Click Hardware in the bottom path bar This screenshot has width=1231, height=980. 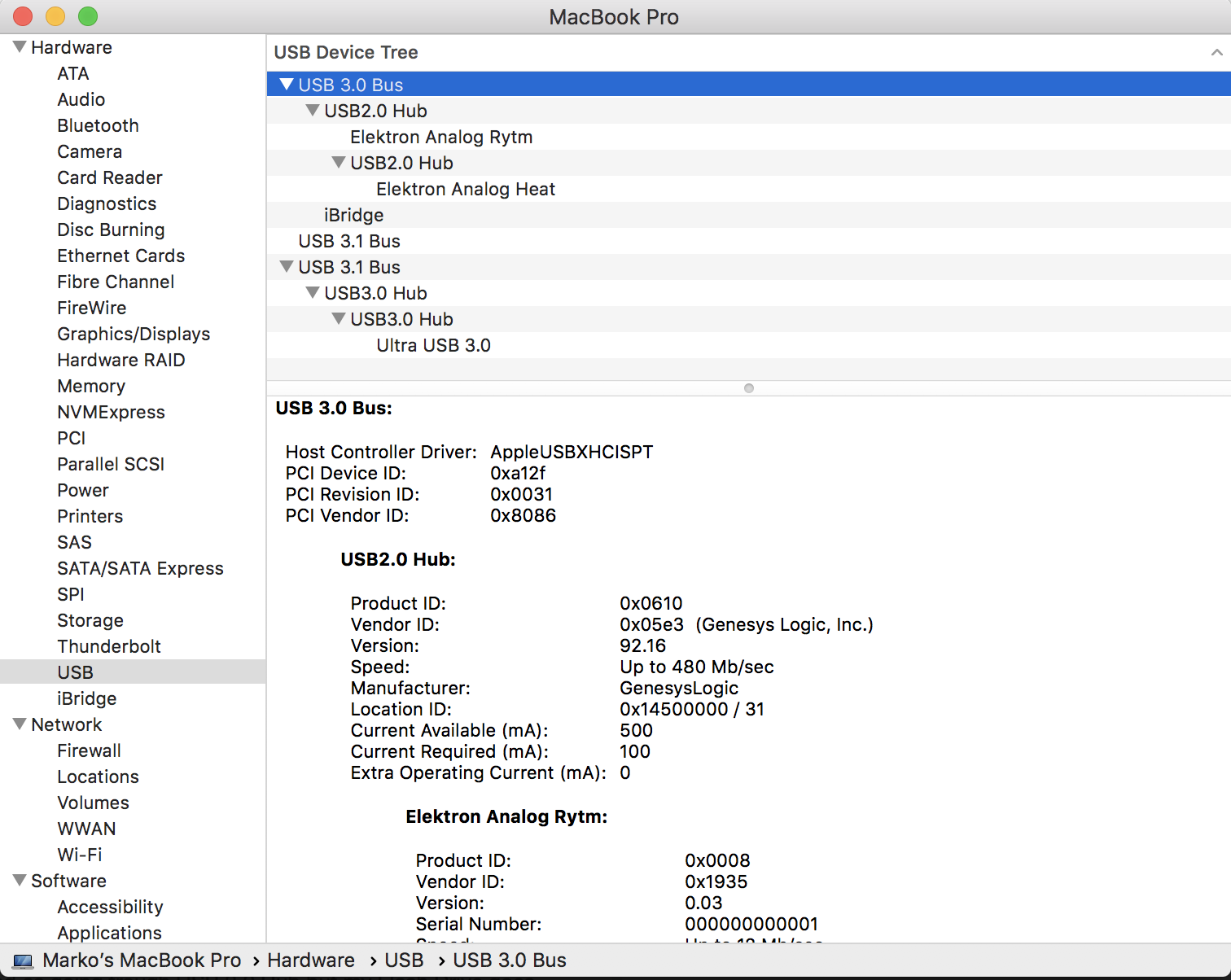311,960
